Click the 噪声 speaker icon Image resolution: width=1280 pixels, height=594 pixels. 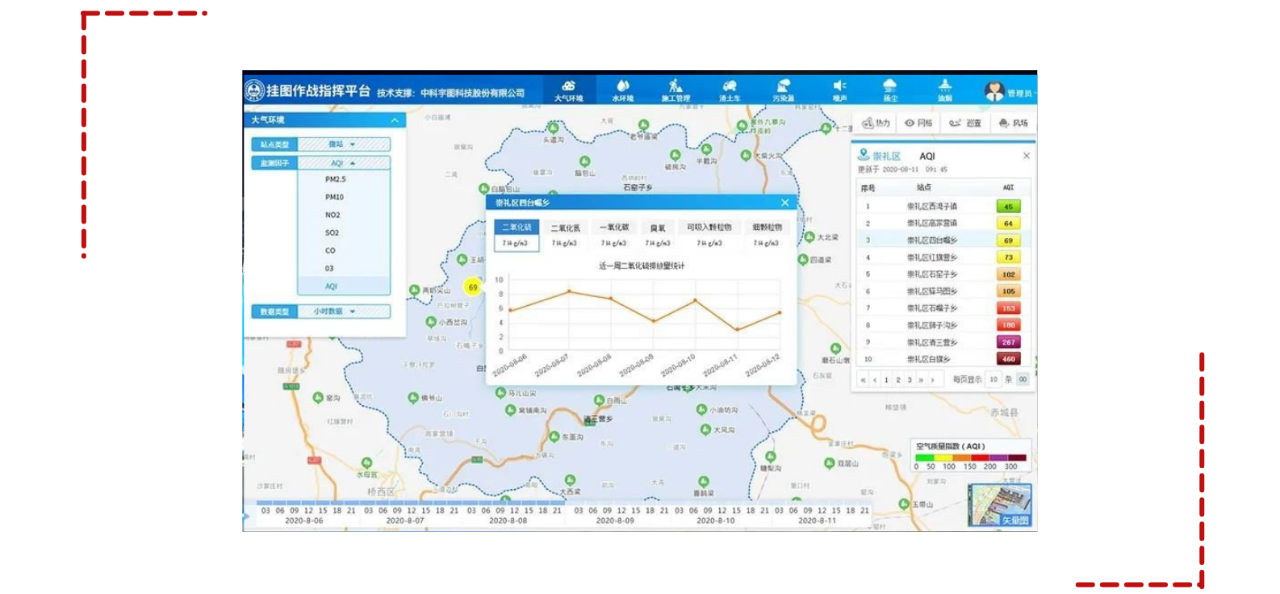(840, 90)
